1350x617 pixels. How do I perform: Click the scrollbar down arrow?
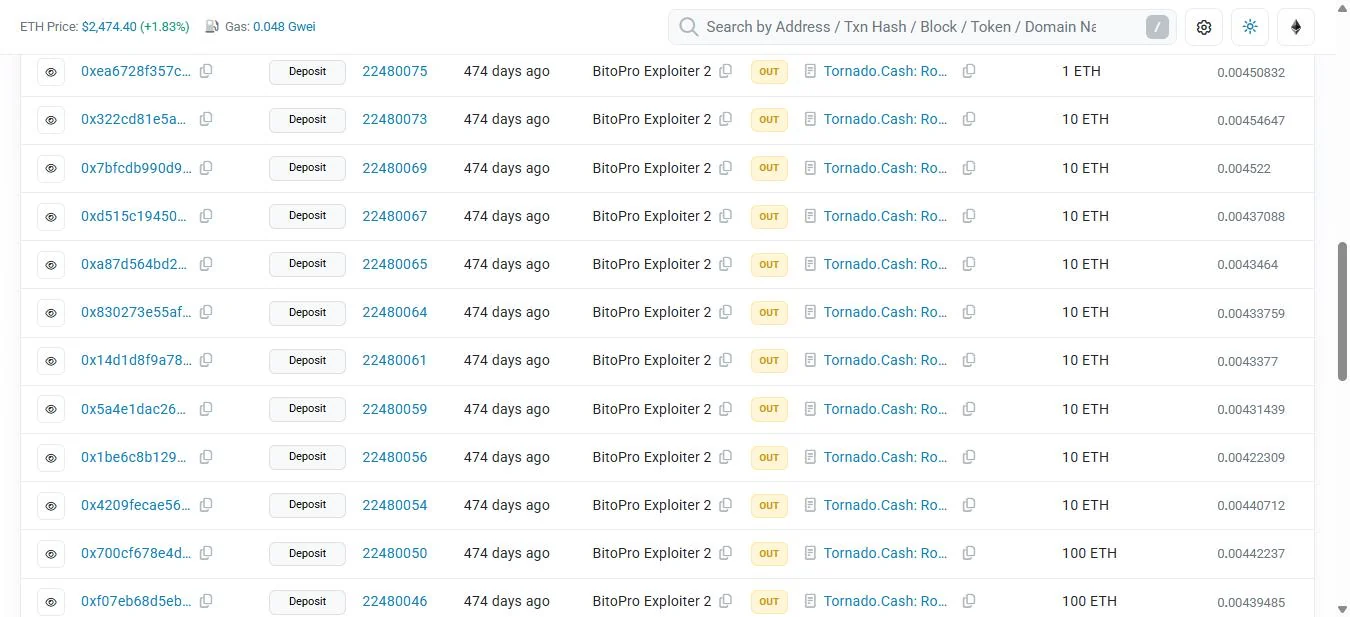(1342, 608)
